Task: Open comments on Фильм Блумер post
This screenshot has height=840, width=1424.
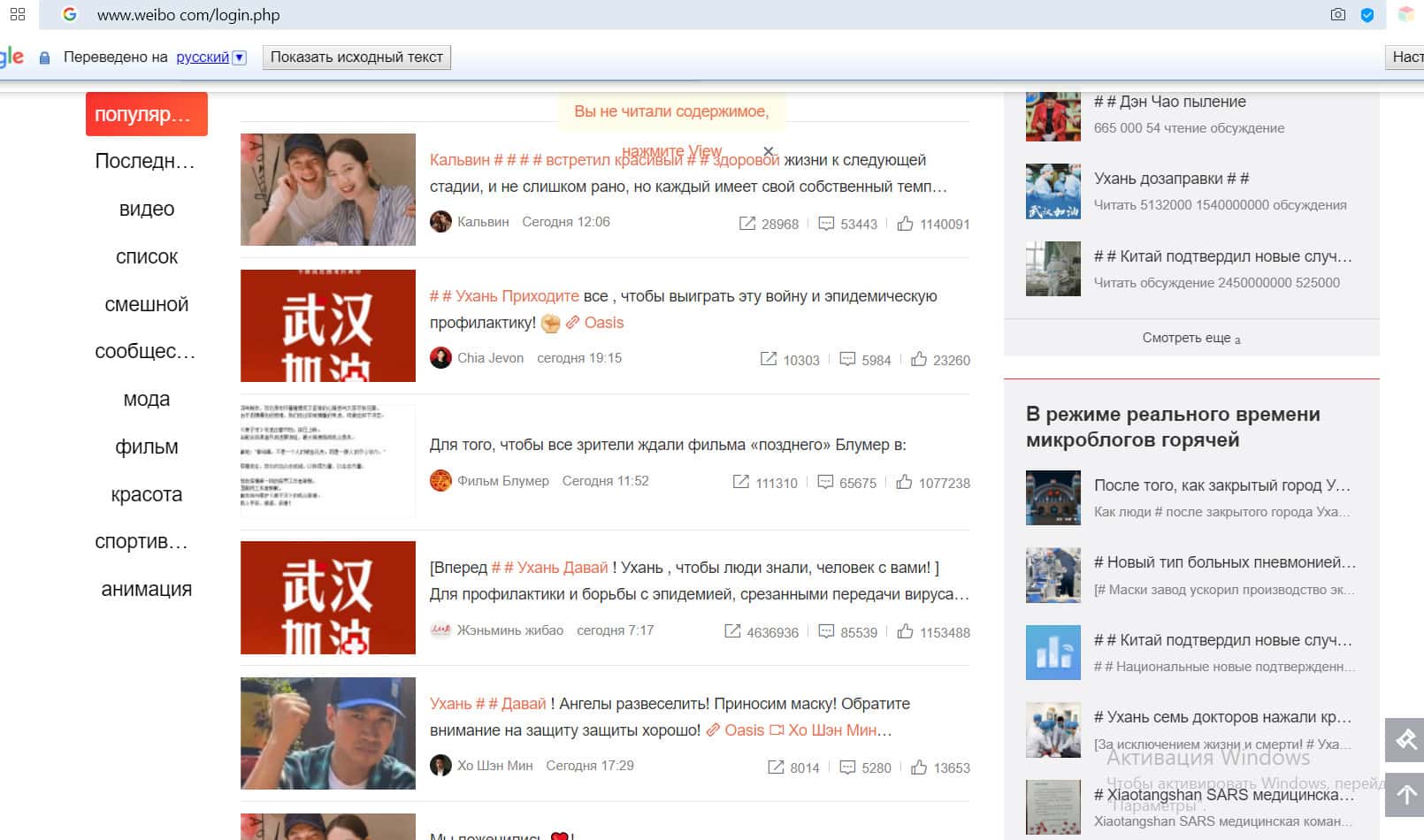Action: click(x=825, y=482)
